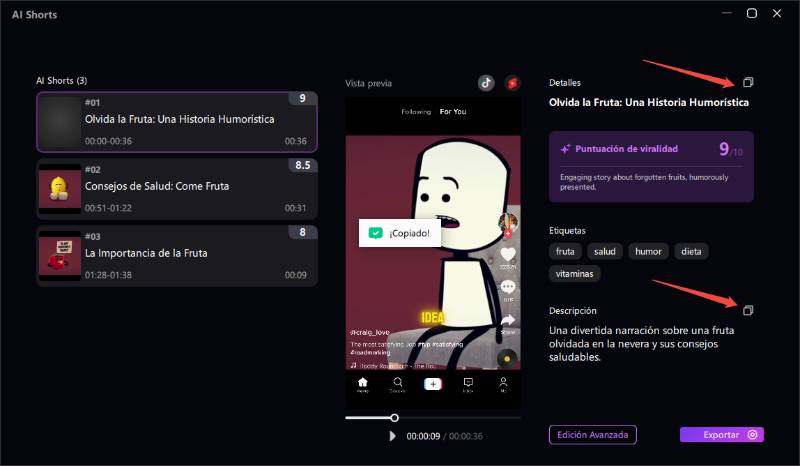Click the preview playback progress slider
The image size is (800, 466).
[x=433, y=417]
